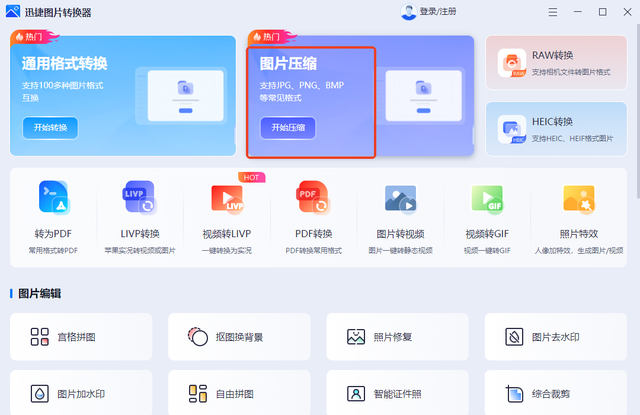Select the 照片特效 label text
Viewport: 640px width, 415px height.
[x=579, y=234]
